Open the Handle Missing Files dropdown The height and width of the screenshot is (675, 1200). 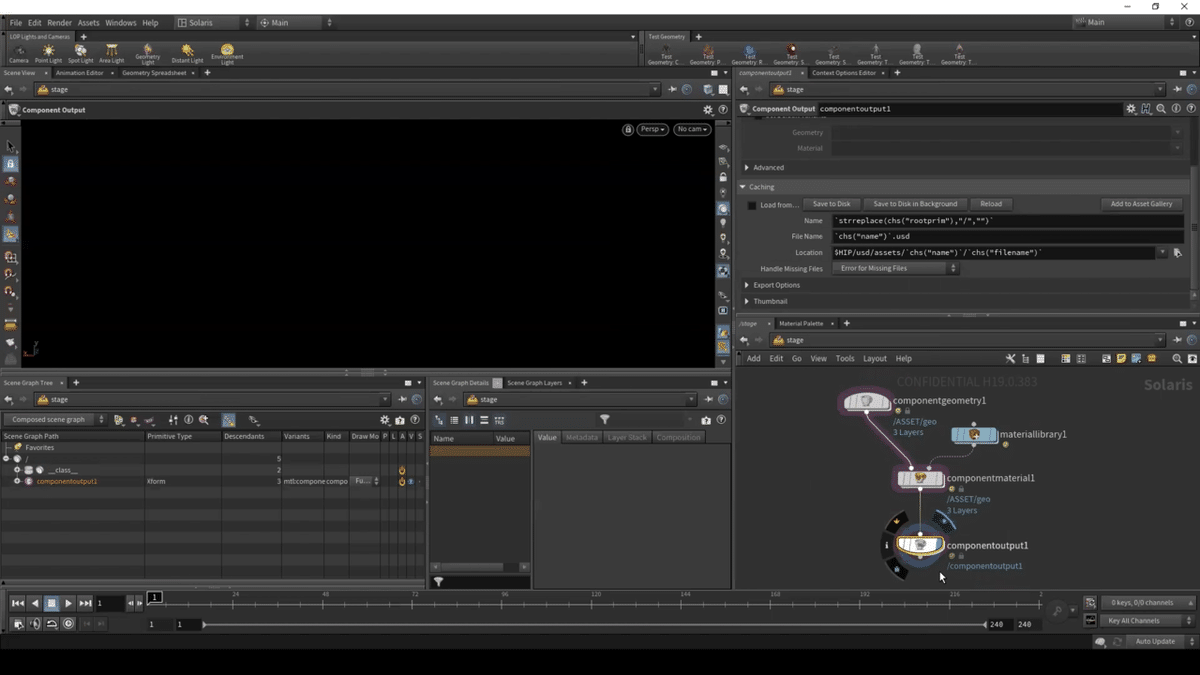pyautogui.click(x=896, y=269)
